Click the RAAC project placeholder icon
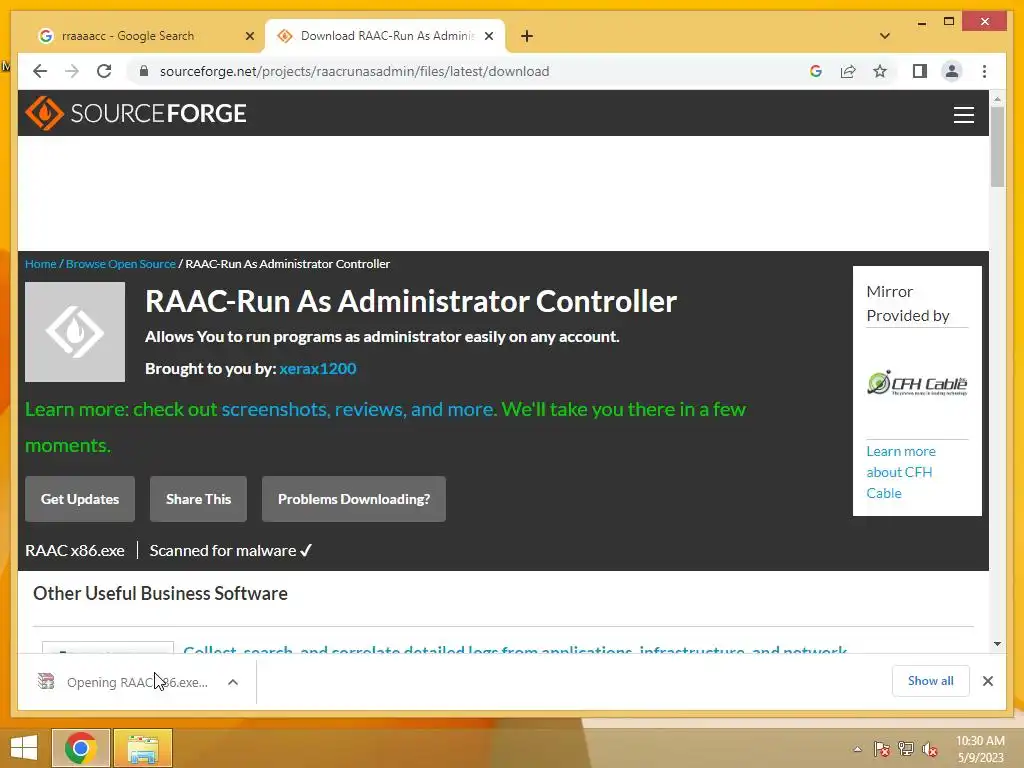The width and height of the screenshot is (1024, 768). pos(75,332)
